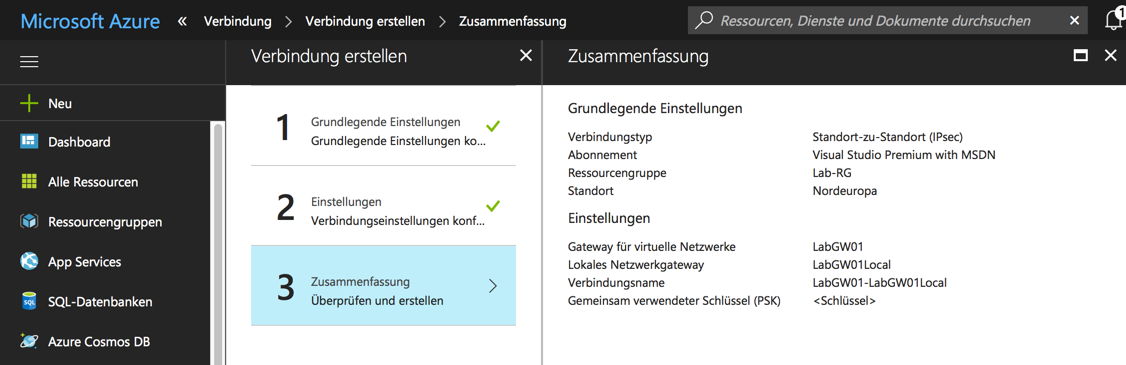The image size is (1126, 365).
Task: Open the Azure Cosmos DB icon
Action: [x=29, y=341]
